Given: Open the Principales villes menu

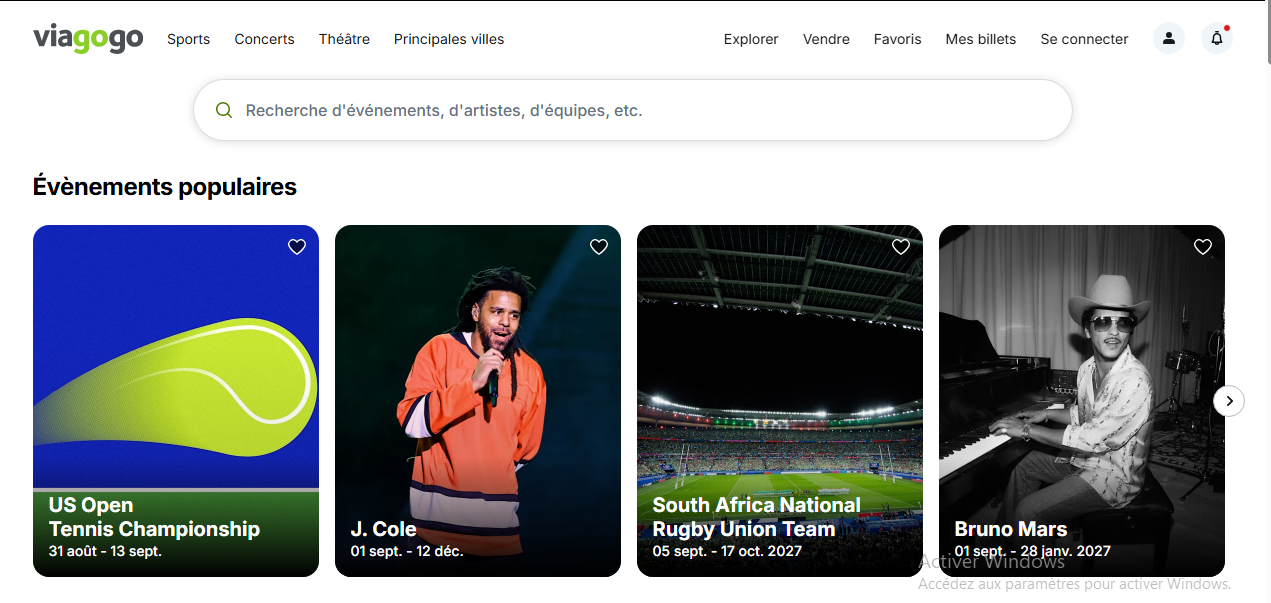Looking at the screenshot, I should tap(449, 39).
